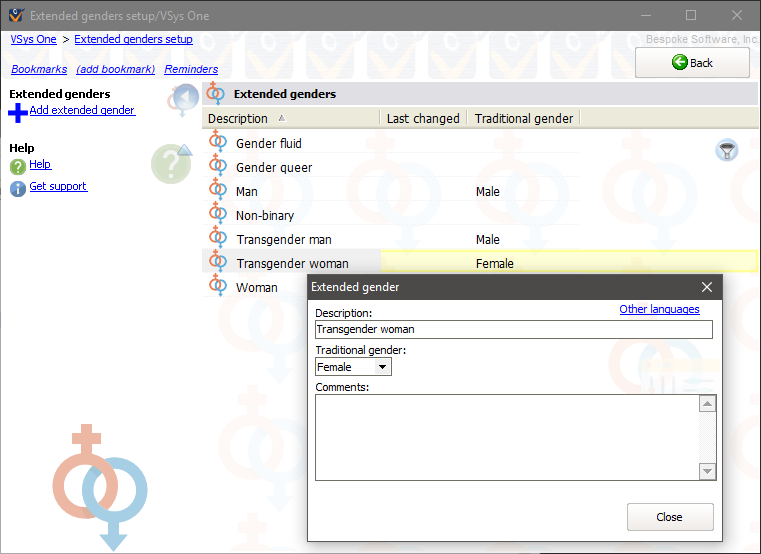Click into the Description text field
761x554 pixels.
[x=513, y=329]
